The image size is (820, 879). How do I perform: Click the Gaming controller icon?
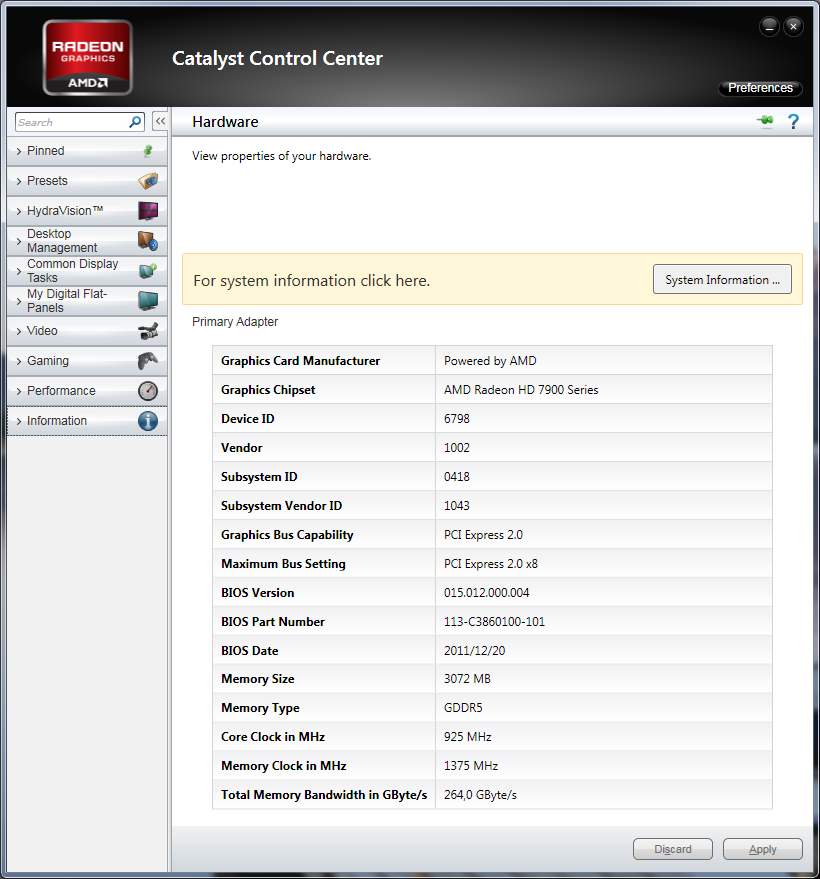tap(148, 360)
